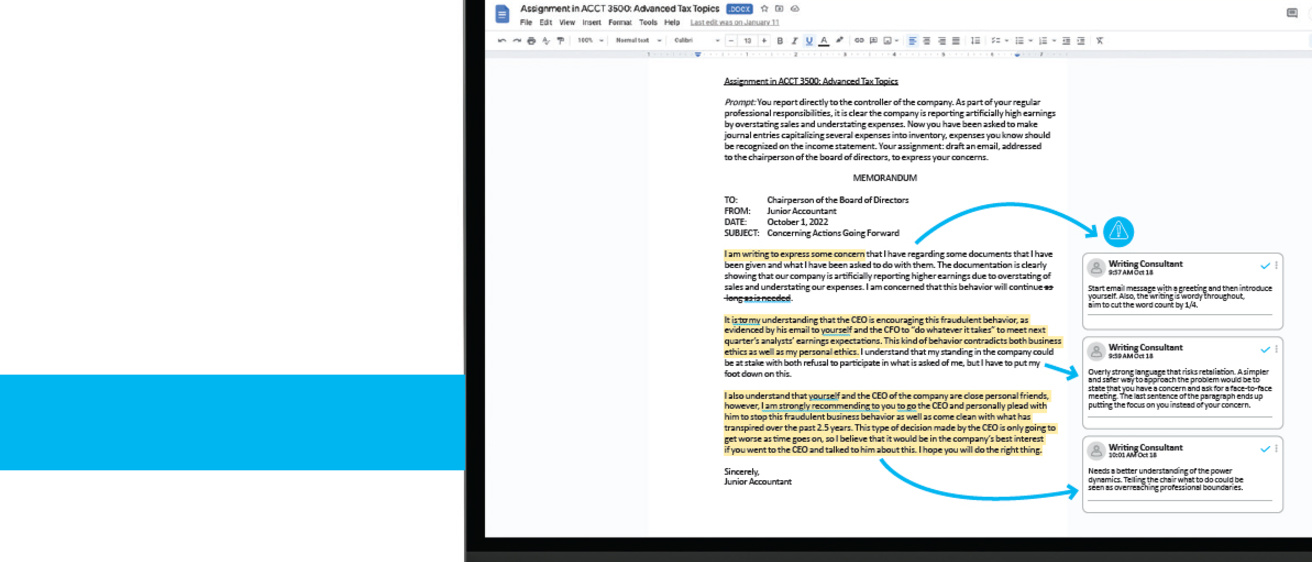Open the Tools menu
1312x562 pixels.
[x=648, y=21]
